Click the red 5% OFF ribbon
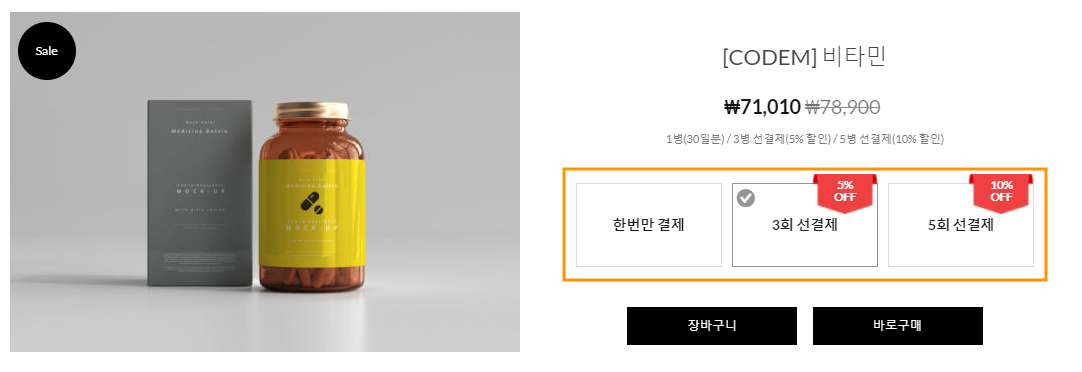Image resolution: width=1082 pixels, height=372 pixels. point(845,190)
